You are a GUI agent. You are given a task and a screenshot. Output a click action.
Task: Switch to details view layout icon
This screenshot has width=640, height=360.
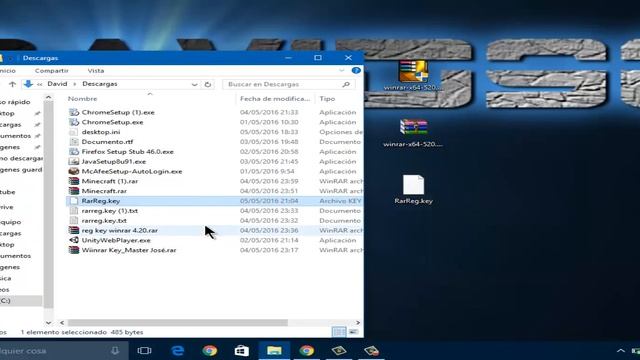coord(339,332)
